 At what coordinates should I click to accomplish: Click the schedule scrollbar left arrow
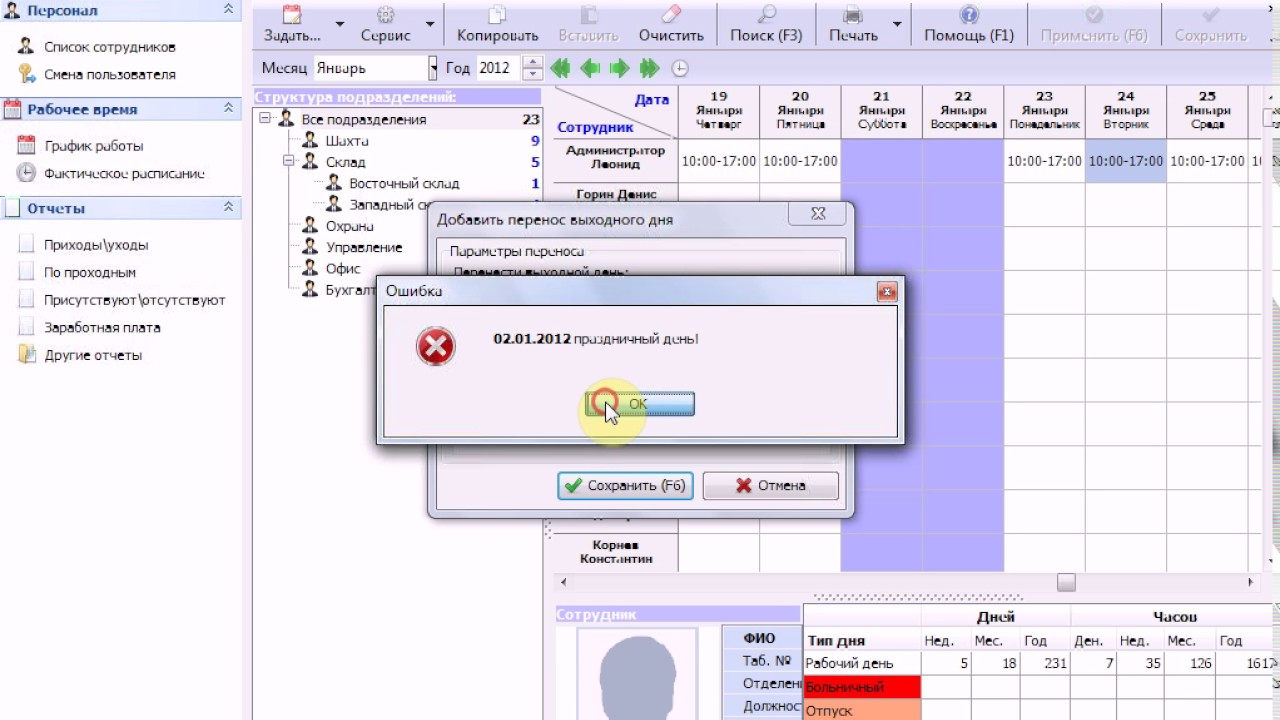coord(564,582)
